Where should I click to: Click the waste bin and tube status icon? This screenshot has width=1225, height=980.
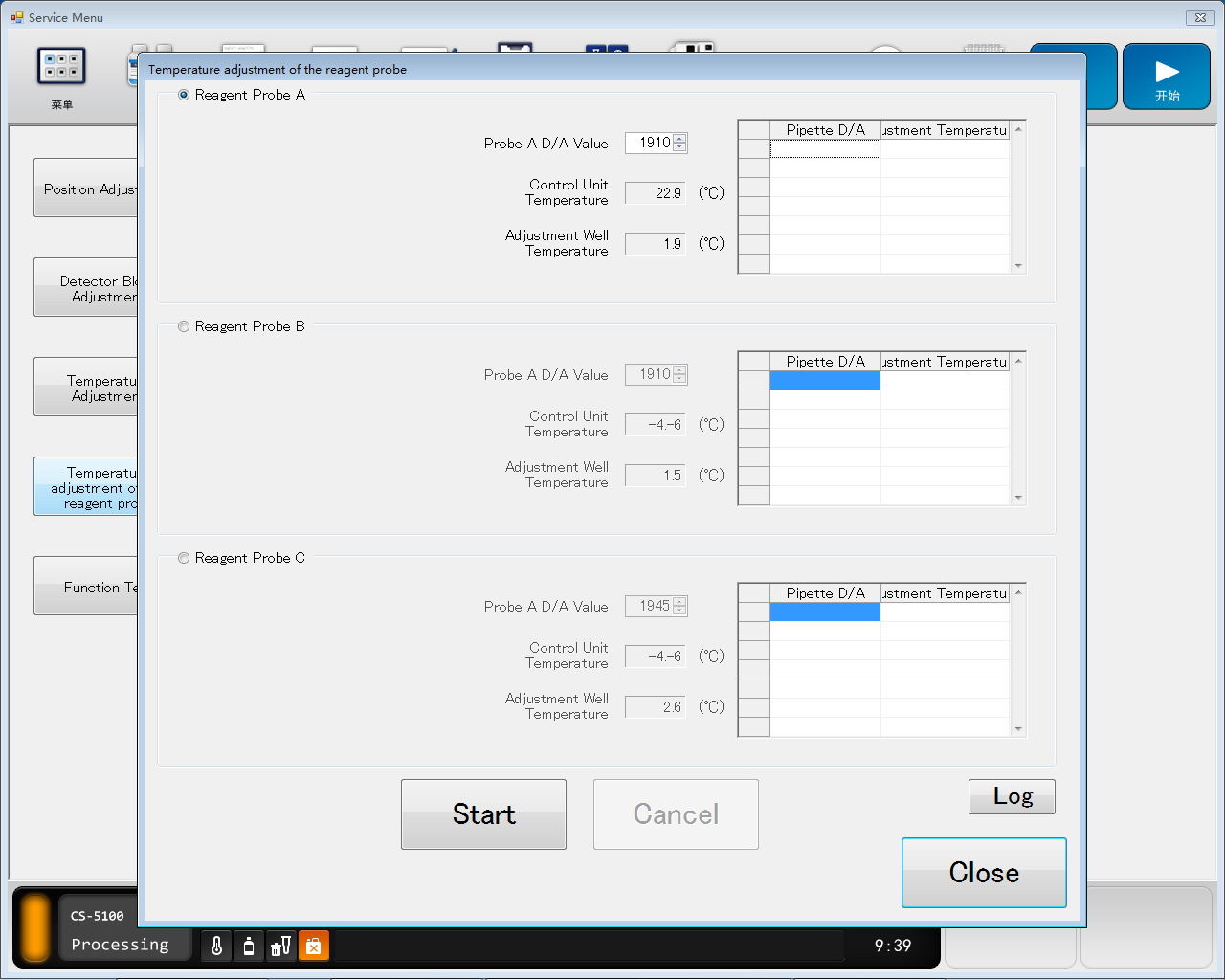point(280,946)
